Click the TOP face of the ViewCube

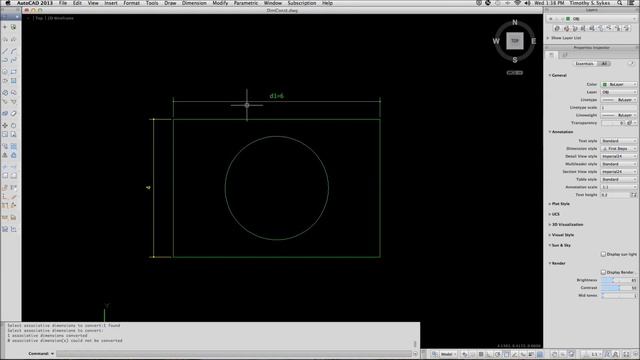(515, 41)
